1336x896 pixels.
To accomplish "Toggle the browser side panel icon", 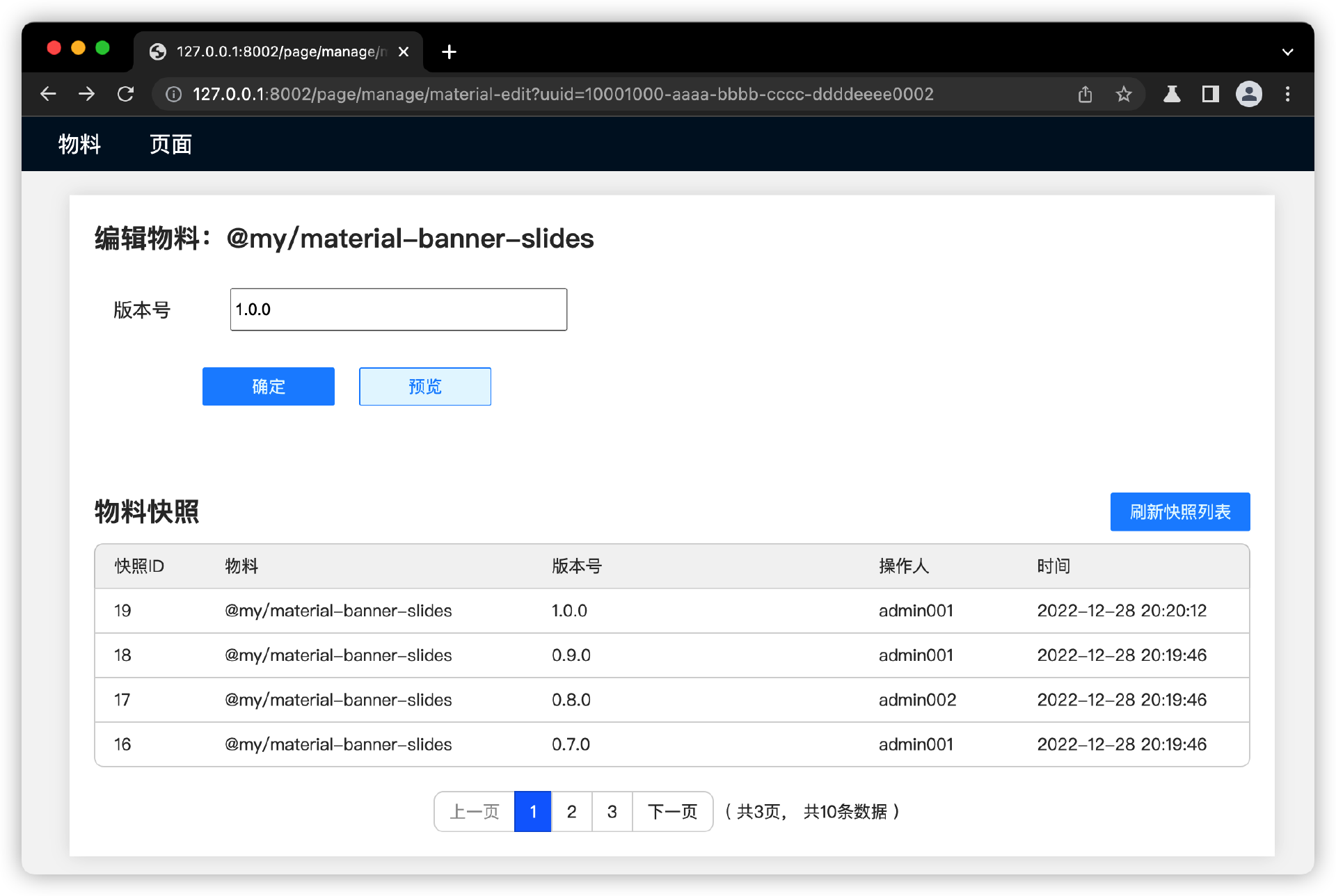I will click(1210, 94).
